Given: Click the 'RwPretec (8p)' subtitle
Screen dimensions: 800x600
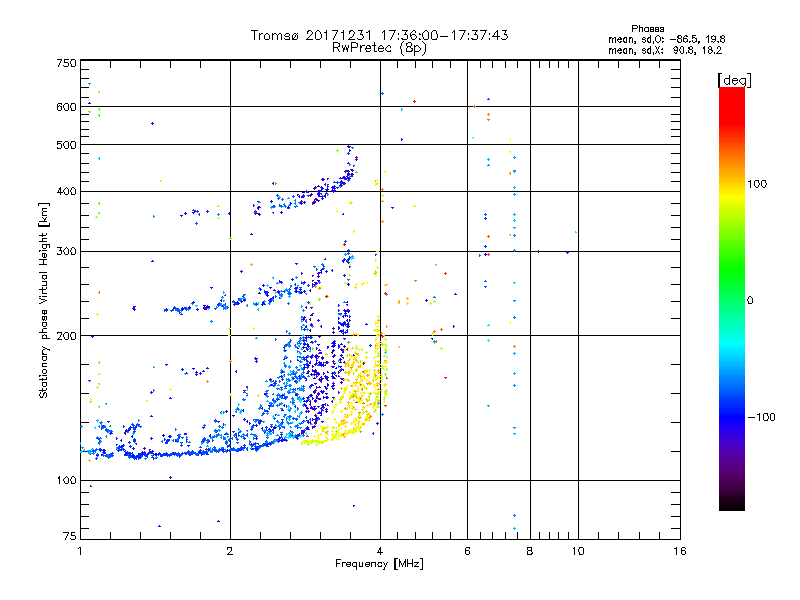Looking at the screenshot, I should click(379, 48).
